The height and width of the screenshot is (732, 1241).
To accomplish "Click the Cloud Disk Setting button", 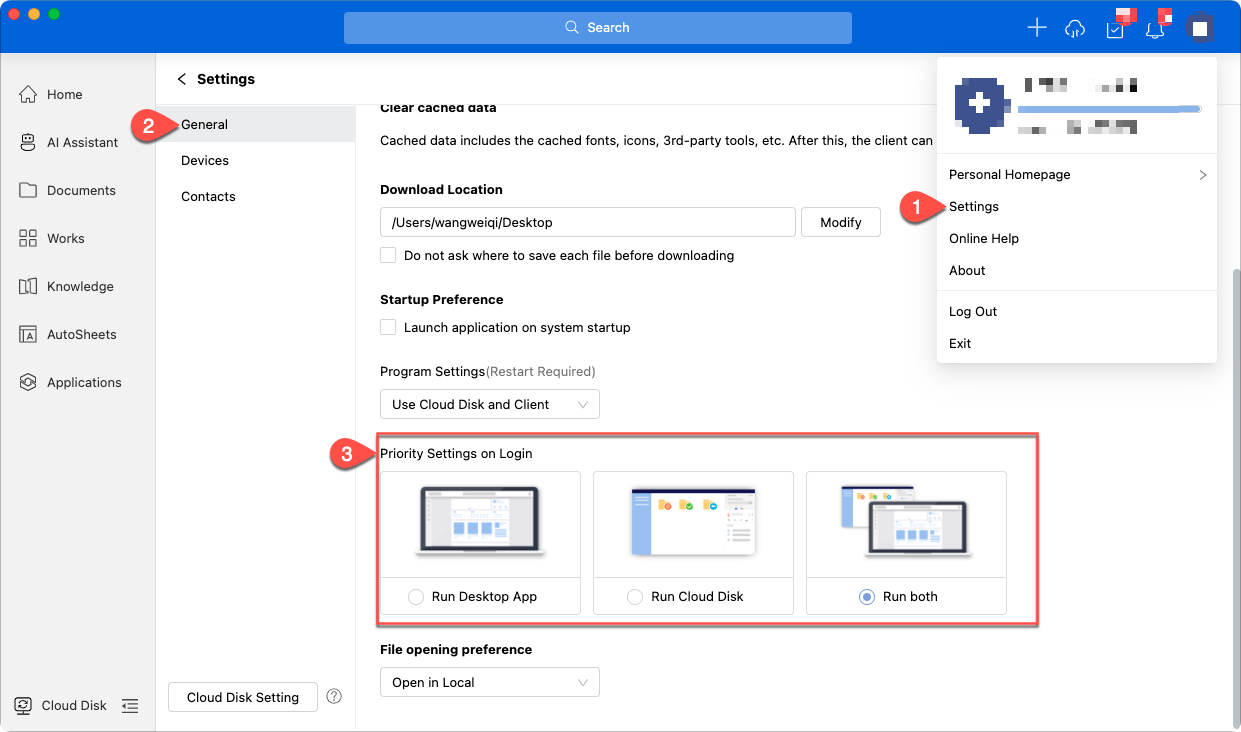I will click(243, 697).
